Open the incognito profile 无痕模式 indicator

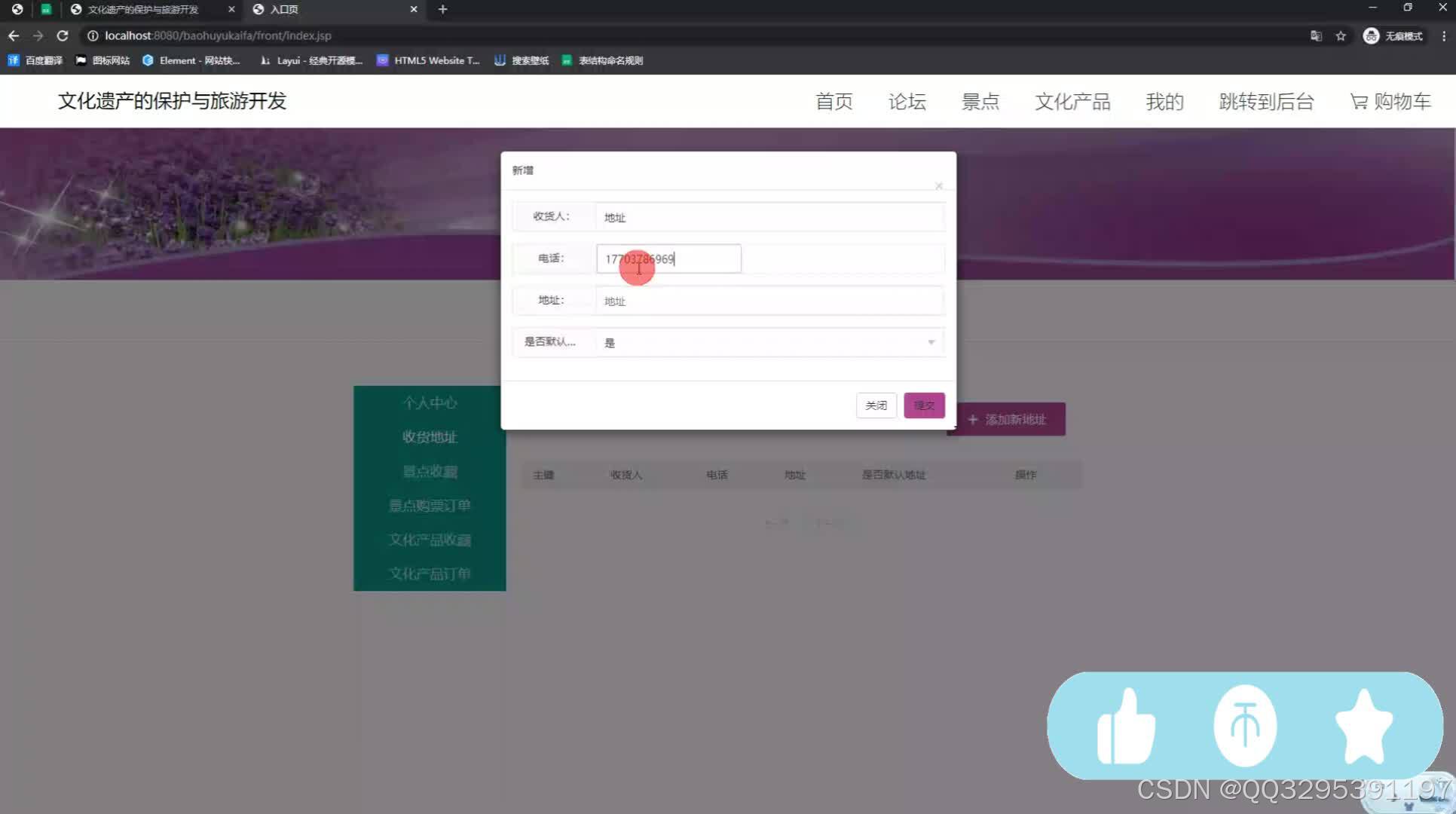[1393, 35]
